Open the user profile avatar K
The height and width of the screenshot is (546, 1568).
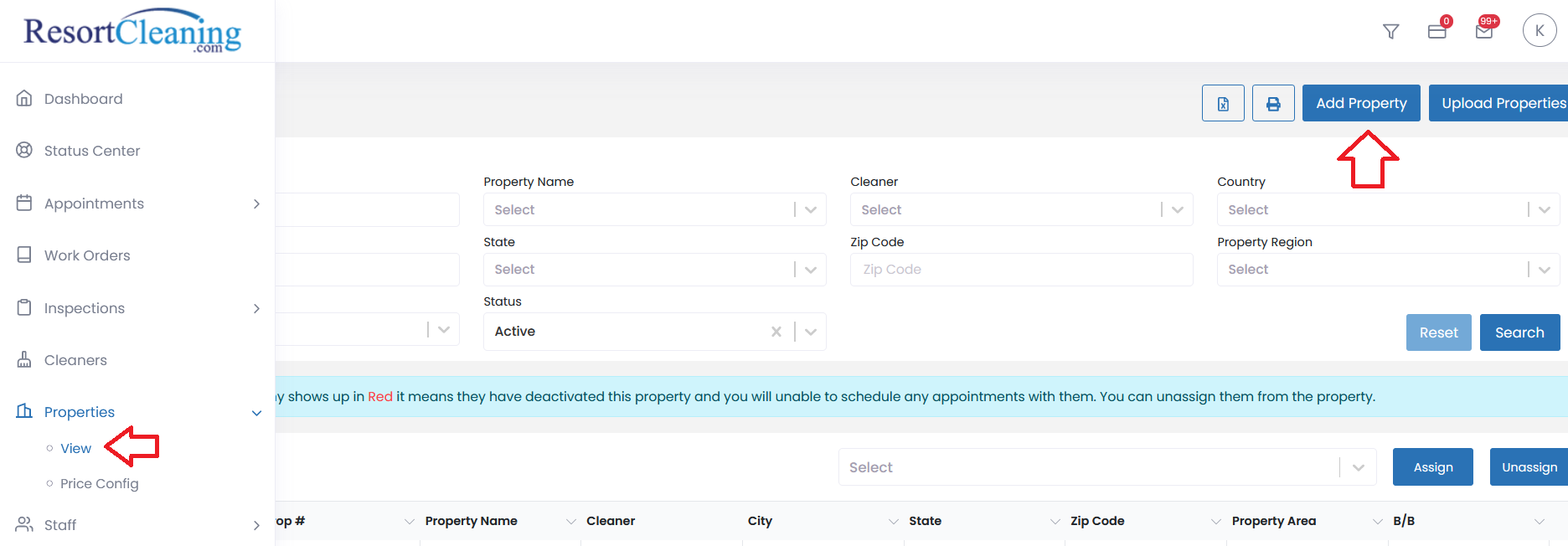pyautogui.click(x=1539, y=31)
